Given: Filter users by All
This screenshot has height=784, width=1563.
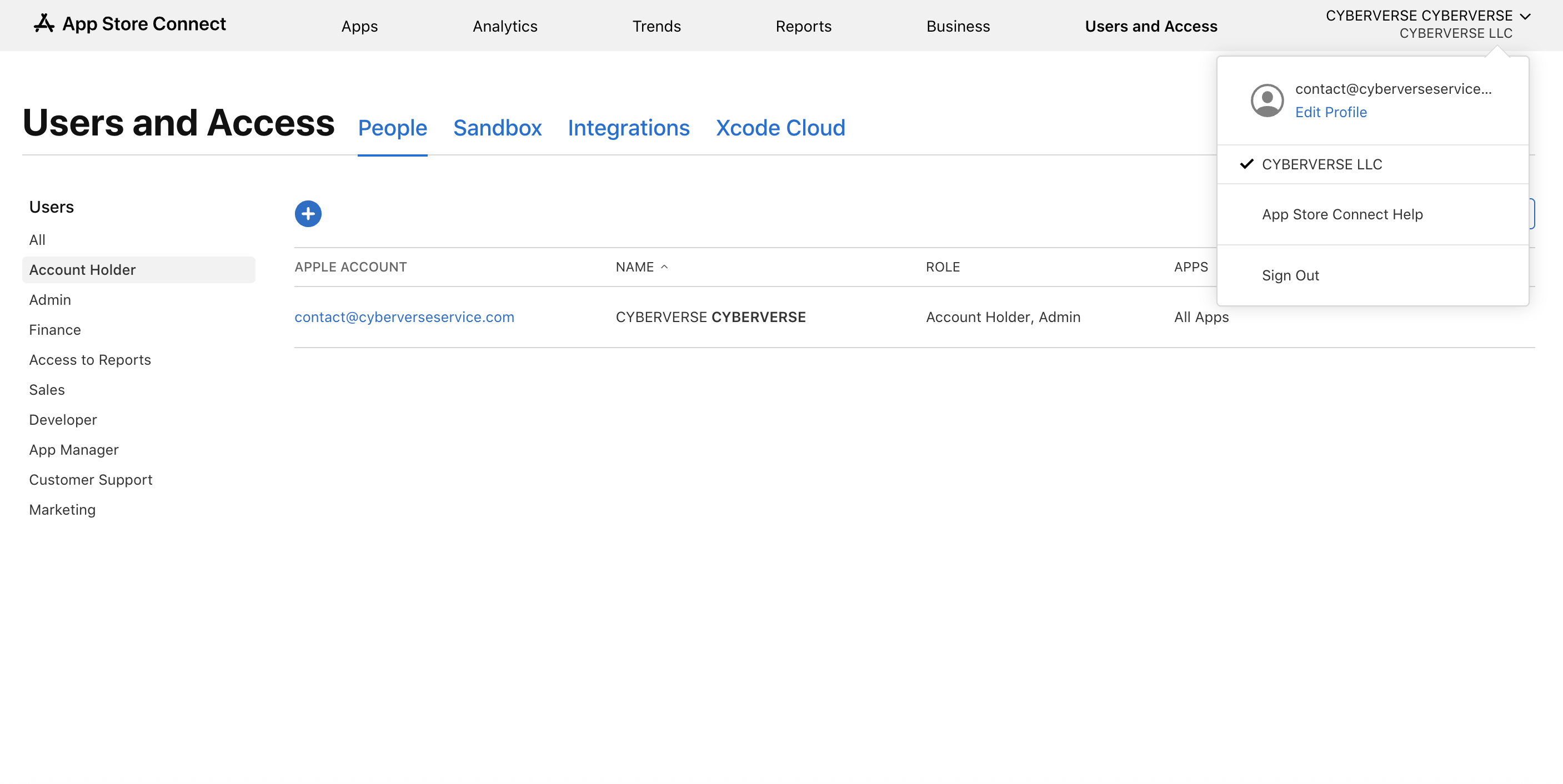Looking at the screenshot, I should click(37, 240).
